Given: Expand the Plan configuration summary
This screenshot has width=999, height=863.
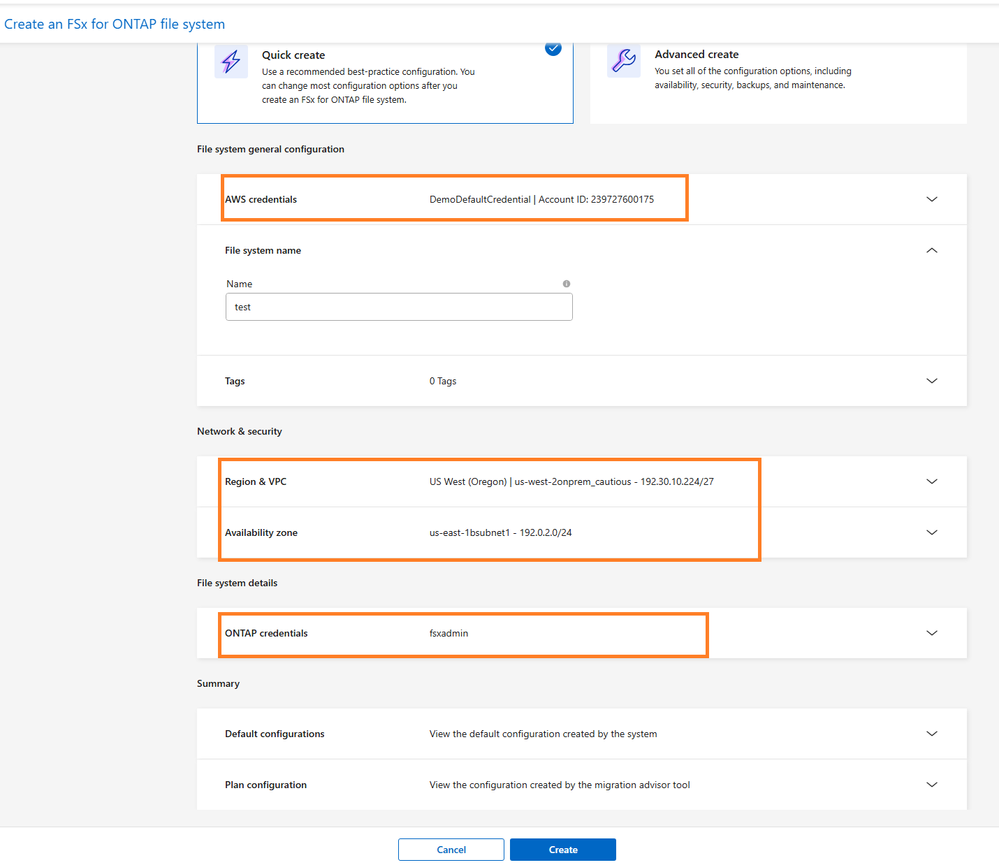Looking at the screenshot, I should [932, 785].
